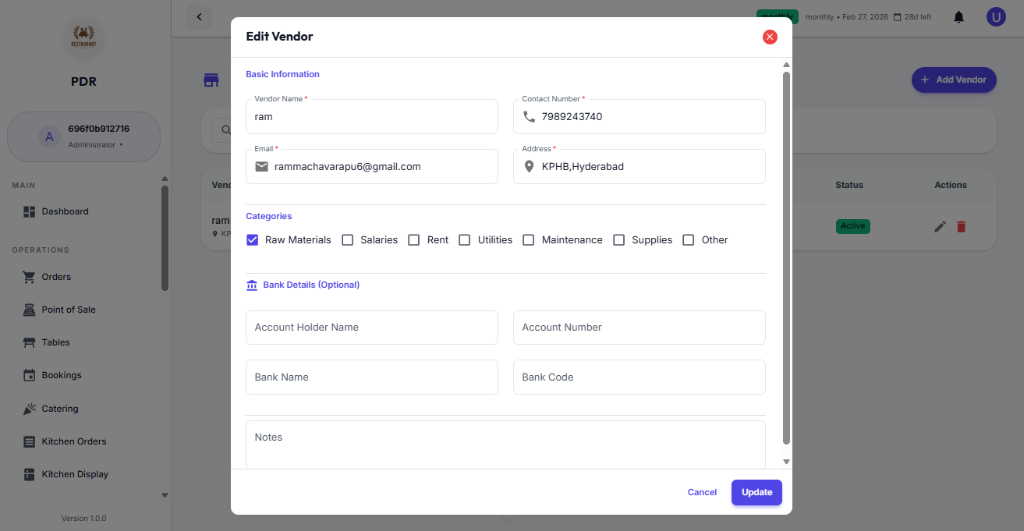Image resolution: width=1024 pixels, height=531 pixels.
Task: Click the envelope icon in Email field
Action: 262,167
